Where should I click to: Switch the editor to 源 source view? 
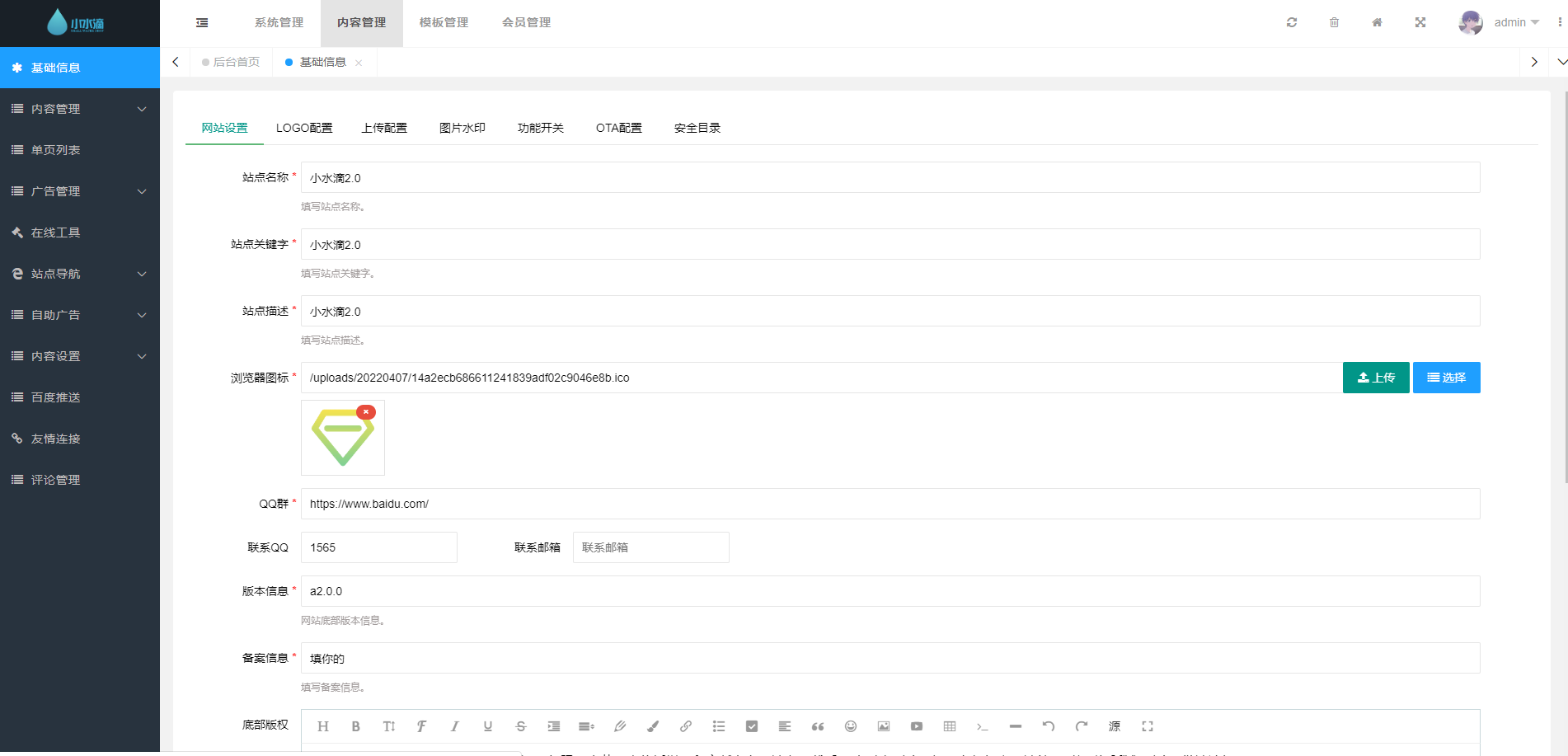(x=1115, y=726)
